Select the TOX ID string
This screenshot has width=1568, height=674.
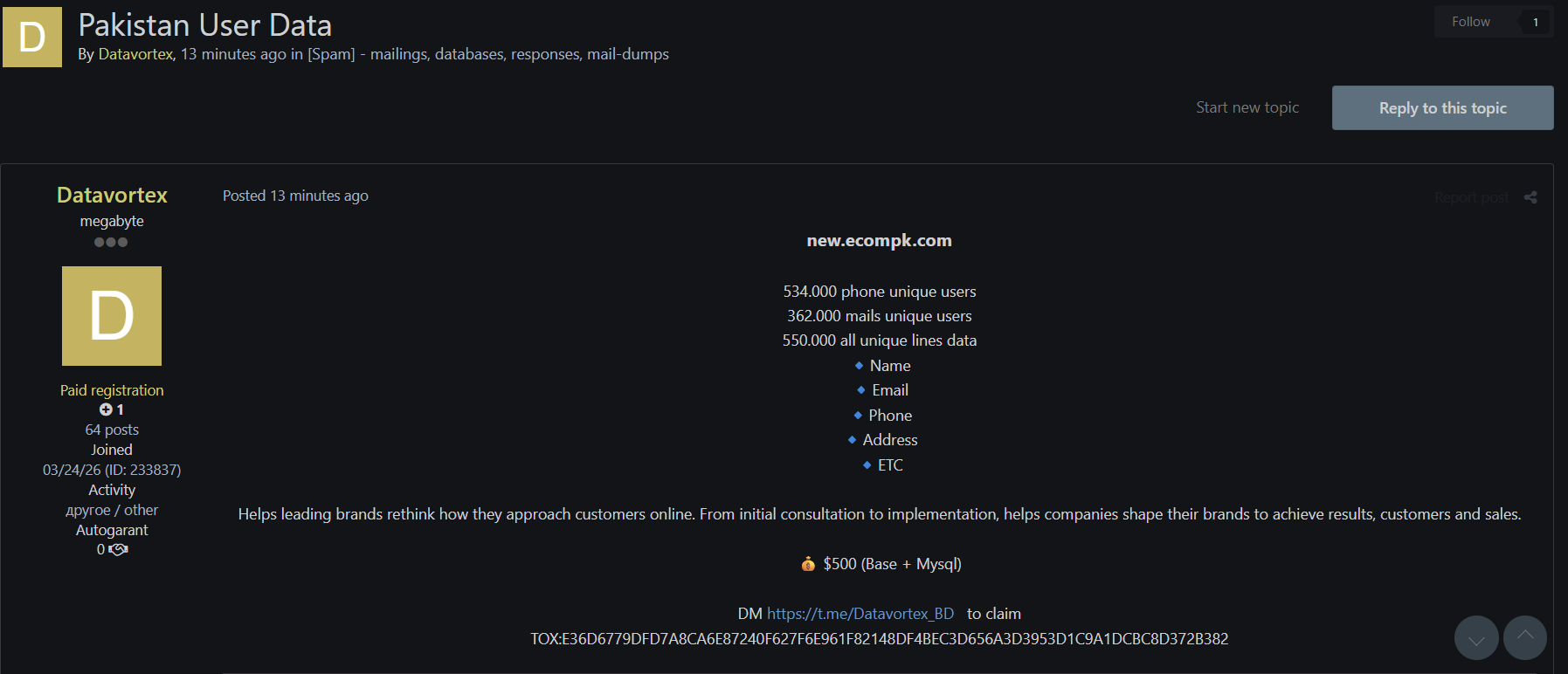tap(880, 639)
